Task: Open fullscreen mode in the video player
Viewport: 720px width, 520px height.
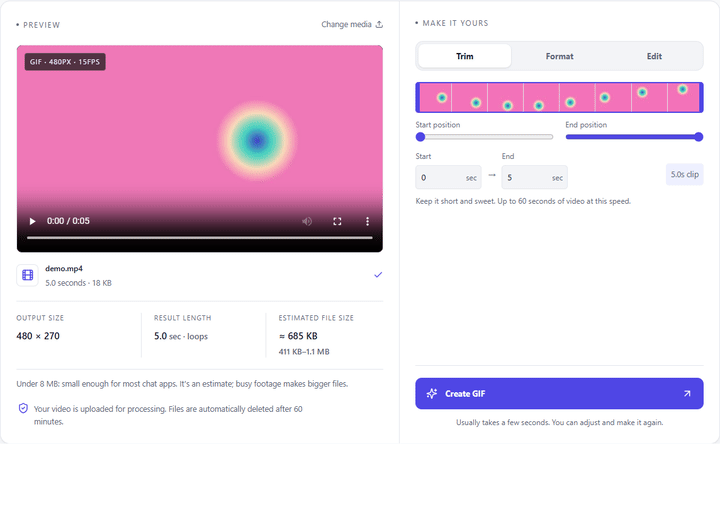Action: [337, 221]
